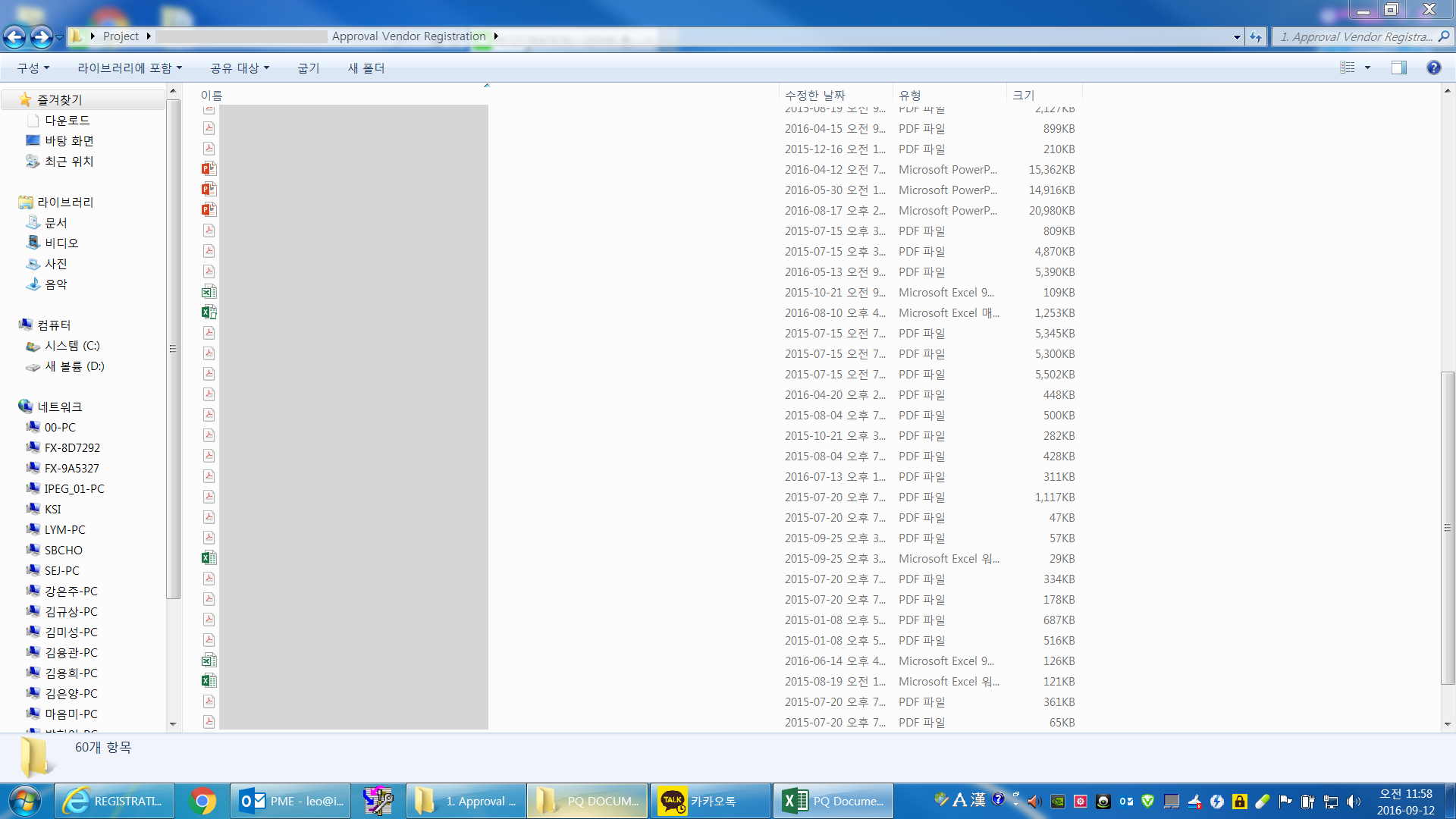
Task: Open the 구성 (Organize) menu
Action: pyautogui.click(x=33, y=68)
